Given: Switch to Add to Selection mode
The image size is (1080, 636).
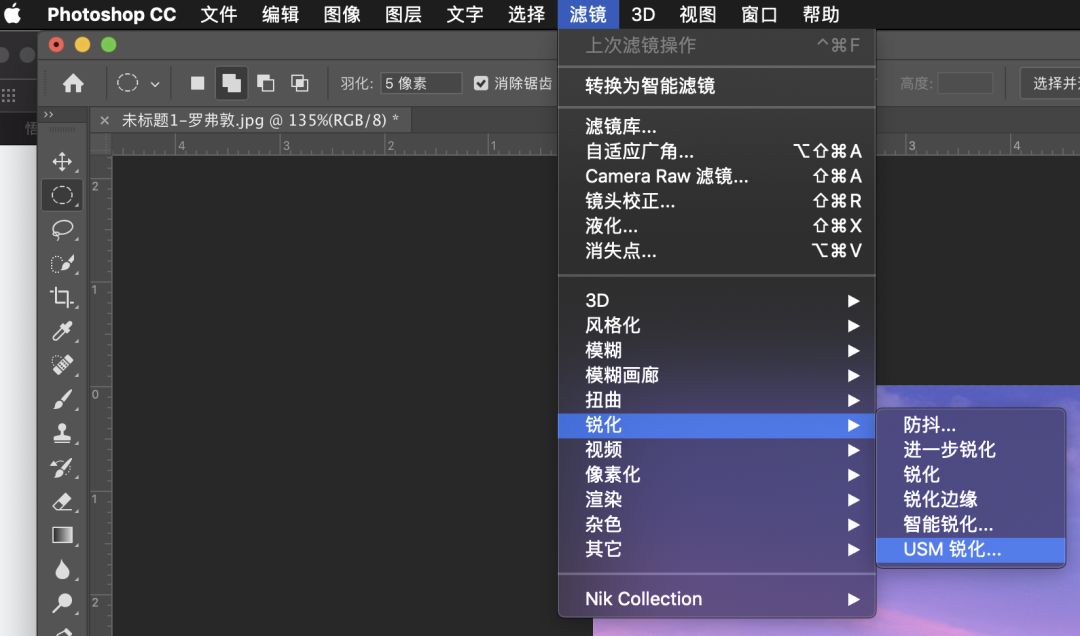Looking at the screenshot, I should (232, 84).
